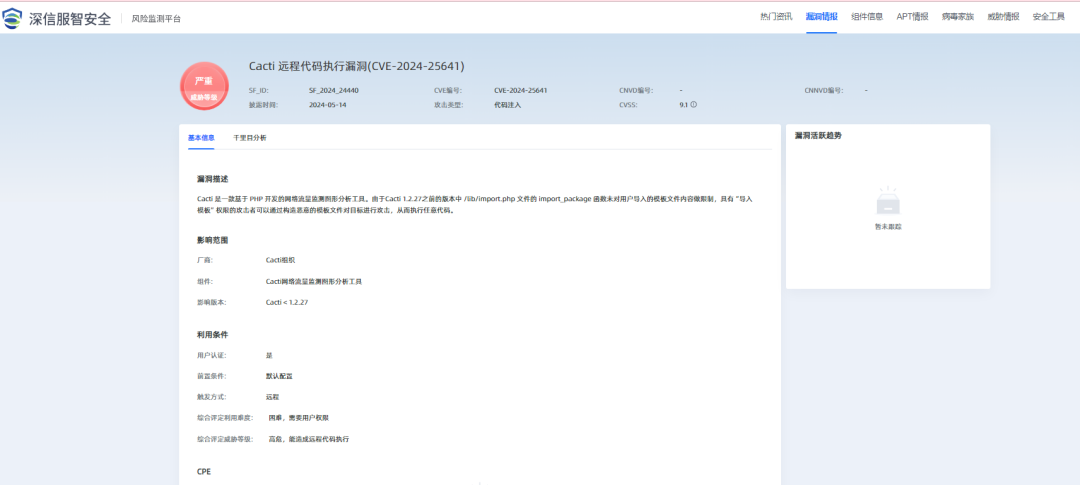The width and height of the screenshot is (1080, 485).
Task: Click the empty-box 暂未跟踪 icon
Action: (x=889, y=203)
